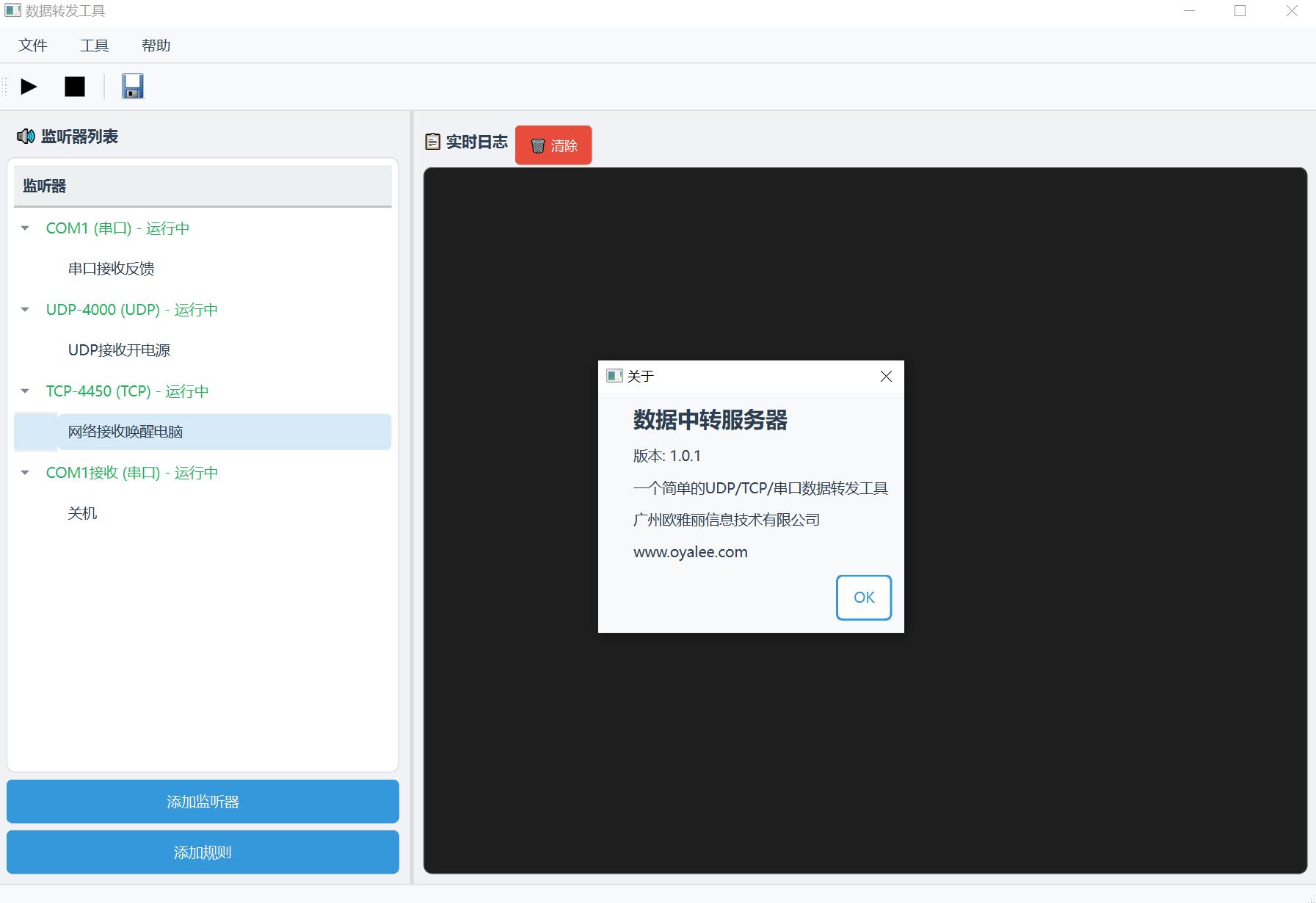
Task: Click the small icon in the 关于 dialog title
Action: tap(614, 377)
